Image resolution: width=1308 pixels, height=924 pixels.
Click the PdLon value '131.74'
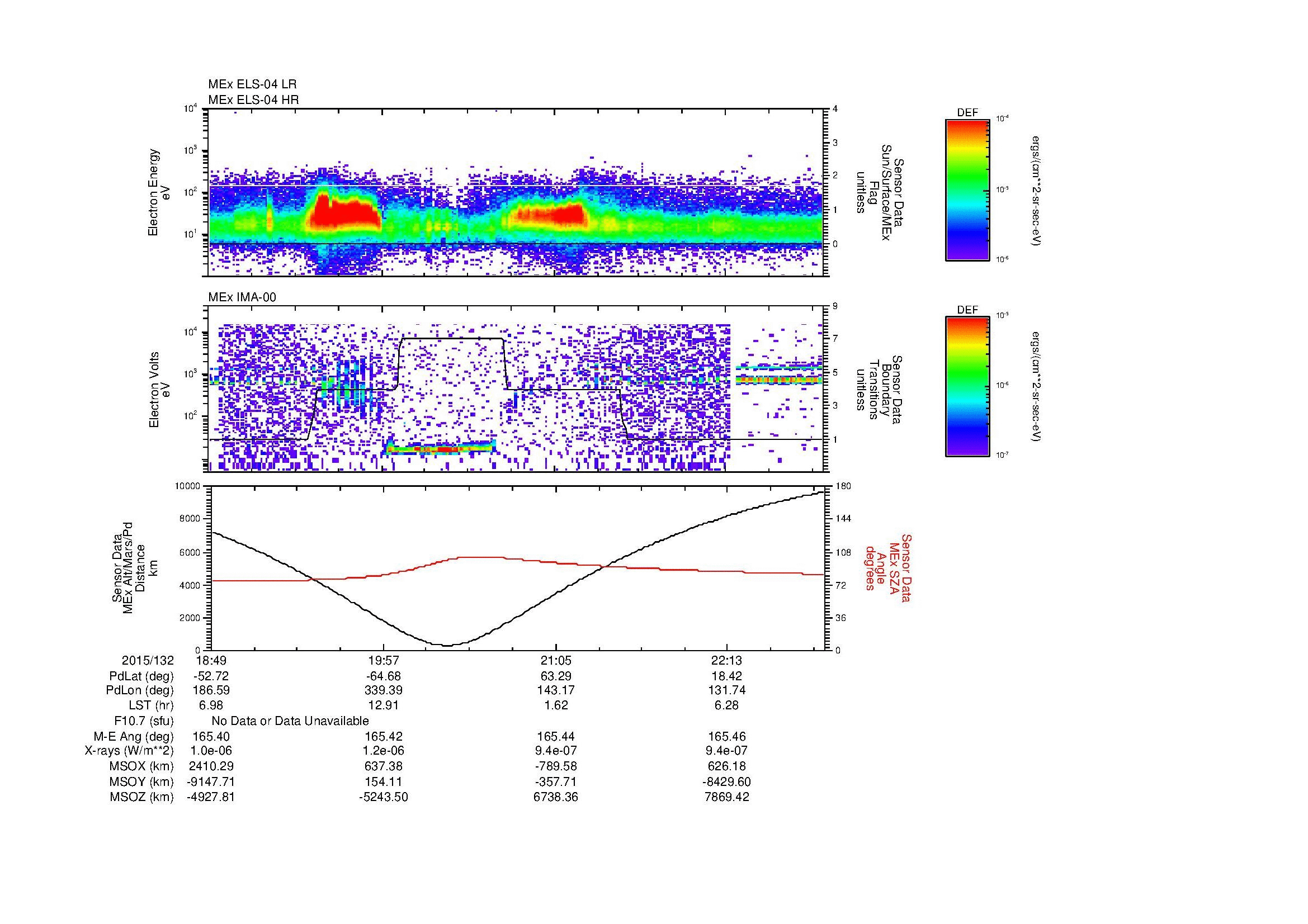click(727, 690)
